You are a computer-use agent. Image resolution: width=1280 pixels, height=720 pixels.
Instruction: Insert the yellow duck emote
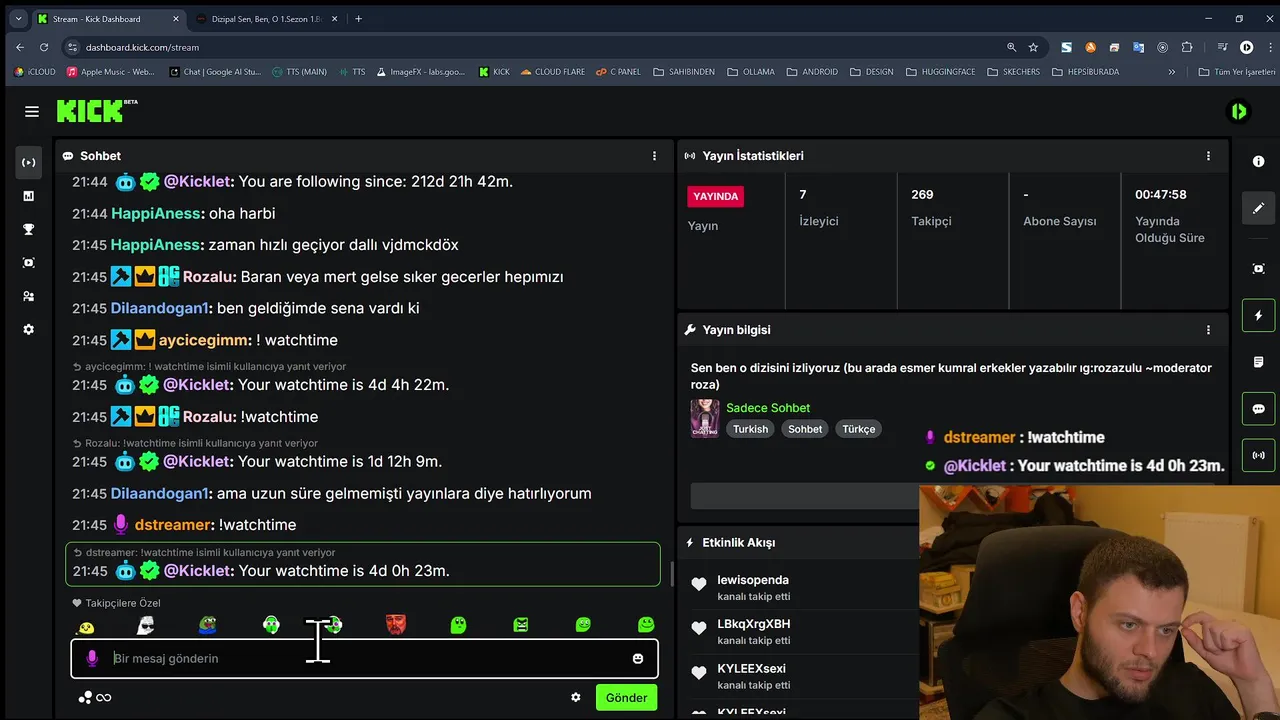point(85,627)
